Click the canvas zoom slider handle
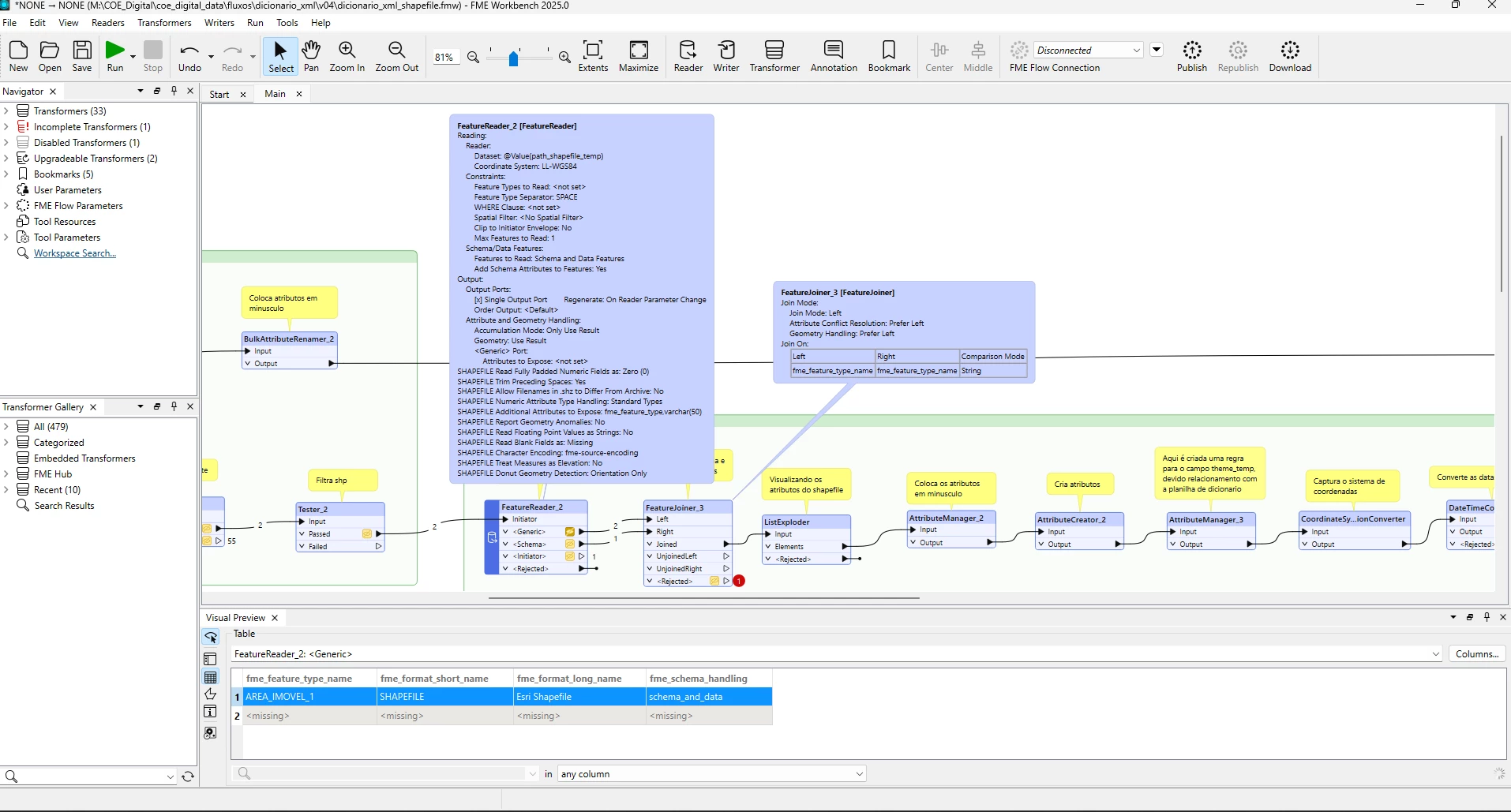Viewport: 1511px width, 812px height. (x=513, y=58)
